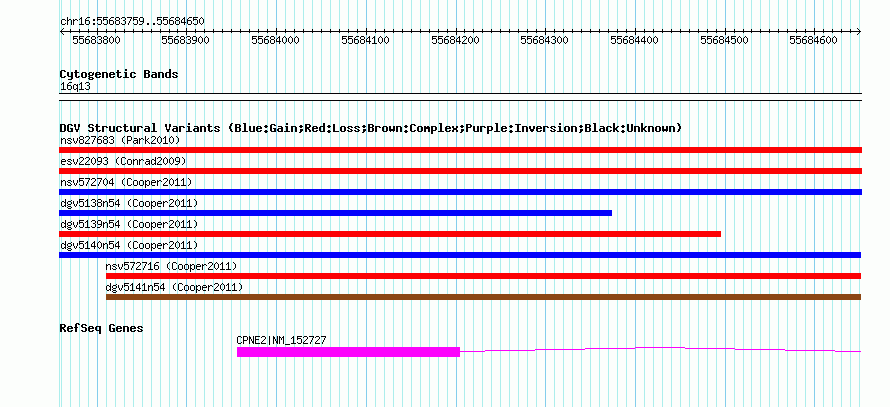The width and height of the screenshot is (890, 407).
Task: Click the nsv827683 (Park2010) label
Action: (x=120, y=140)
